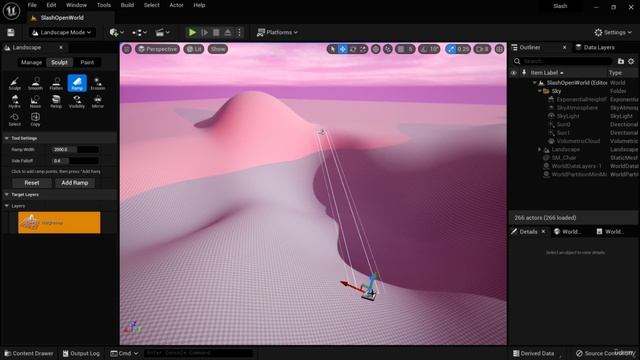Click the Outliner create folder icon

click(621, 61)
